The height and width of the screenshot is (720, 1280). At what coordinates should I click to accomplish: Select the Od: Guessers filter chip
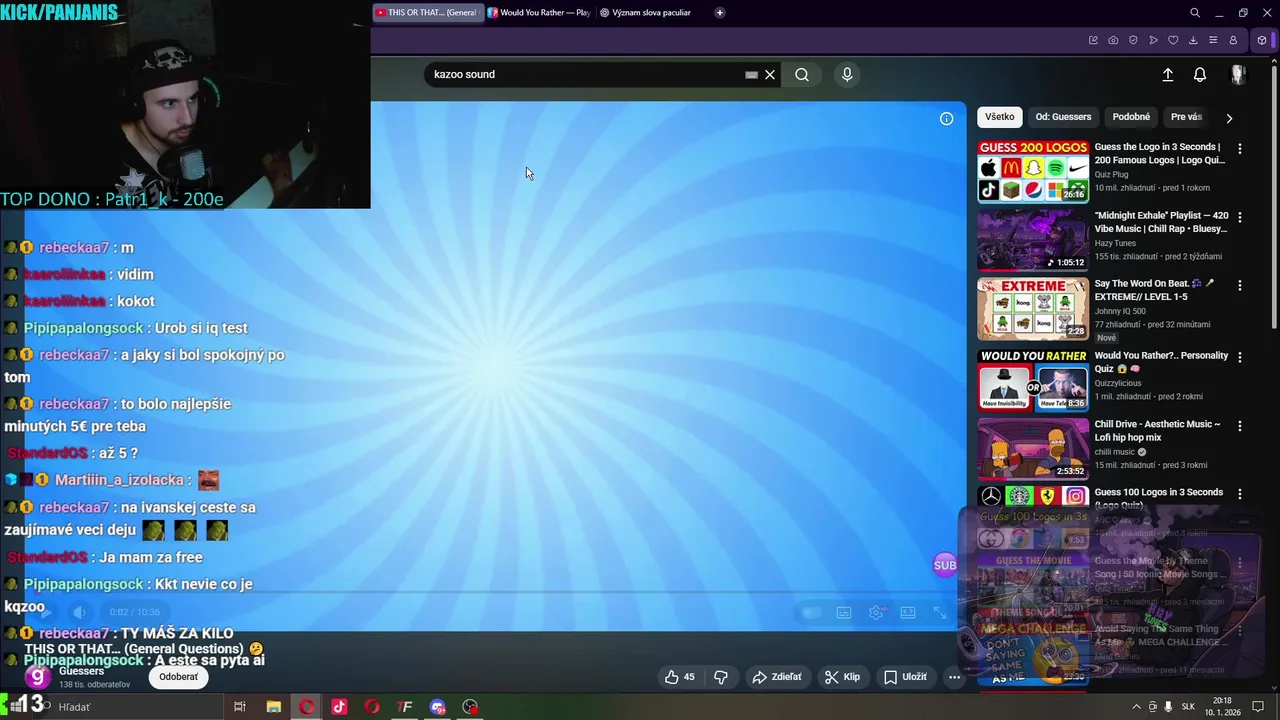(x=1063, y=117)
